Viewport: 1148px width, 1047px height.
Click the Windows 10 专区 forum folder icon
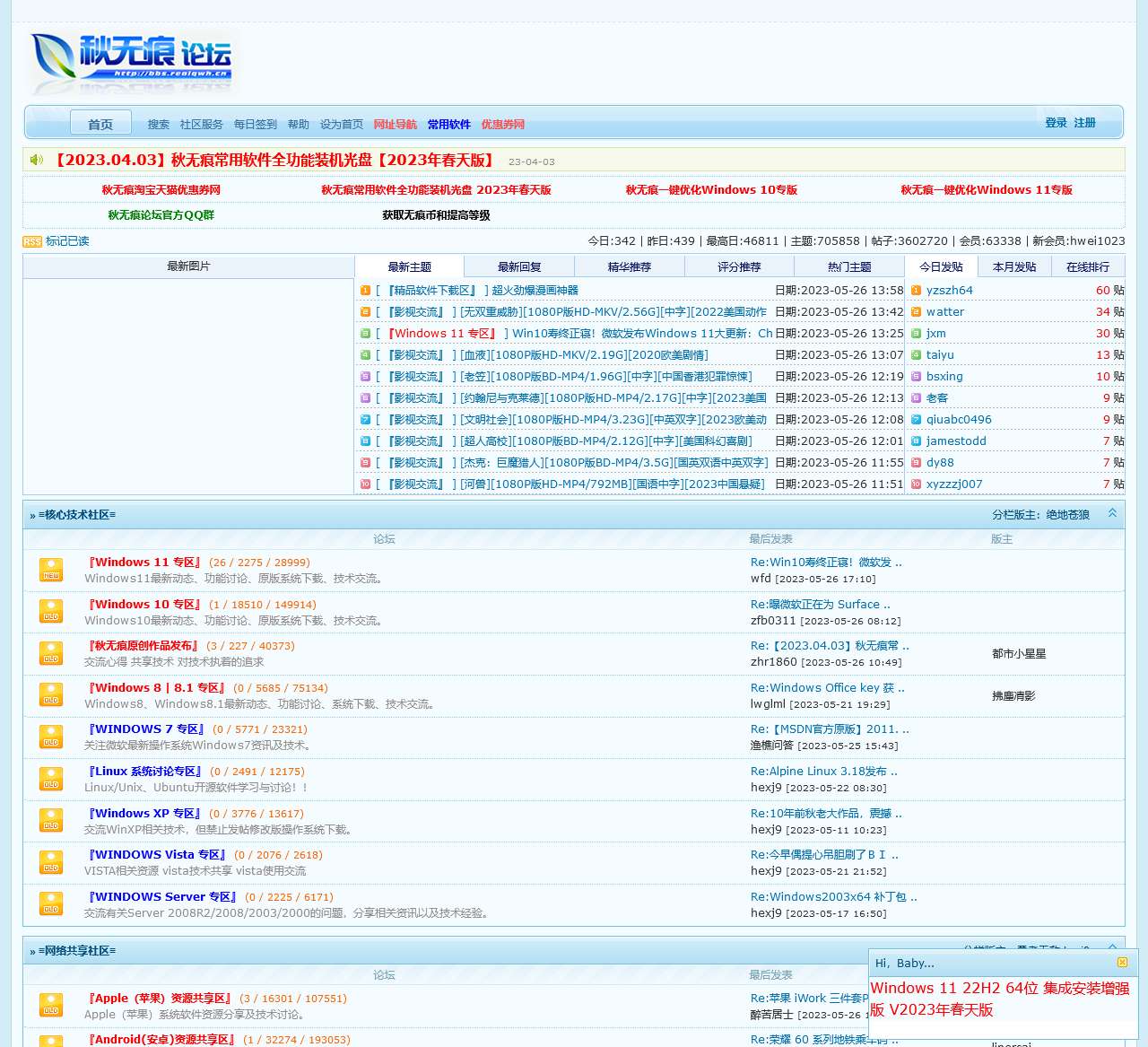(x=51, y=612)
